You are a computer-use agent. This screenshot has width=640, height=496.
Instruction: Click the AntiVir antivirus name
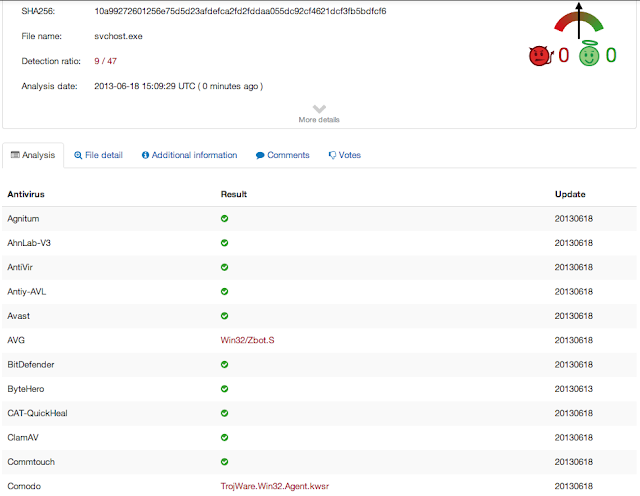point(20,267)
